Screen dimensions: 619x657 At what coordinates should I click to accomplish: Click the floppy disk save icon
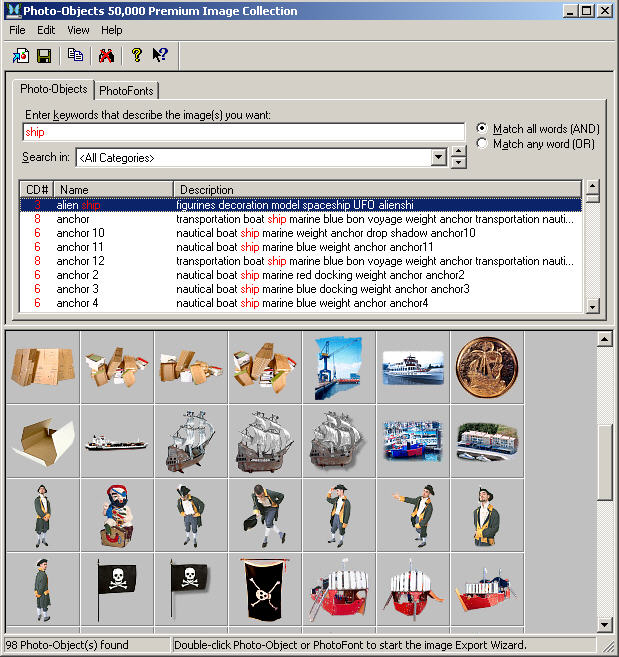click(44, 55)
